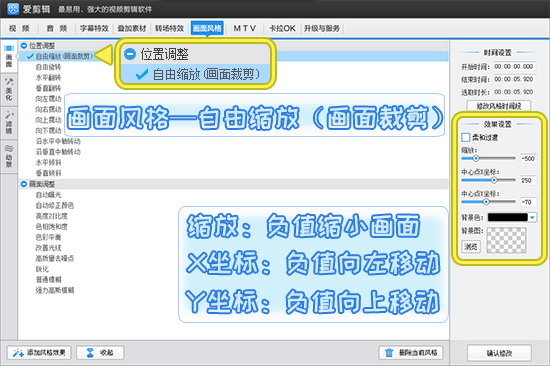
Task: Open the 升级与服务 tab
Action: 322,28
